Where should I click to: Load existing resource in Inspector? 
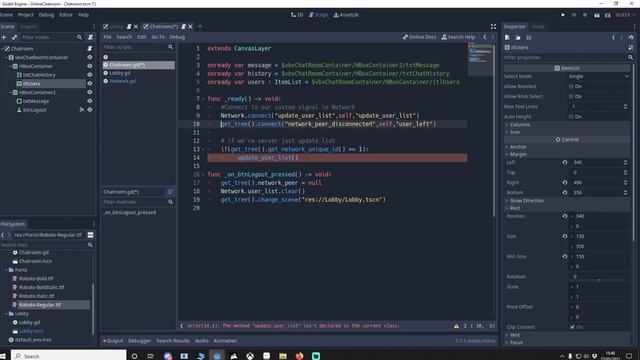click(x=518, y=37)
